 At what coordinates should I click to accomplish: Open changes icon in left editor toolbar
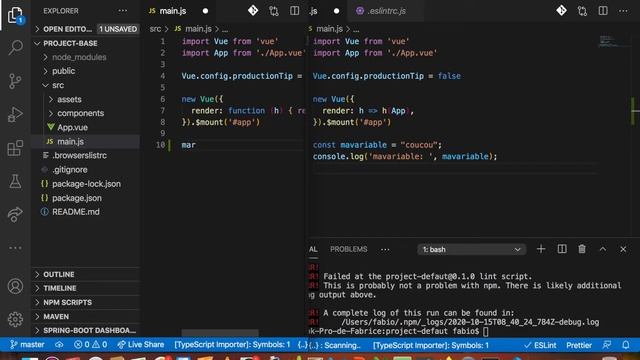274,11
